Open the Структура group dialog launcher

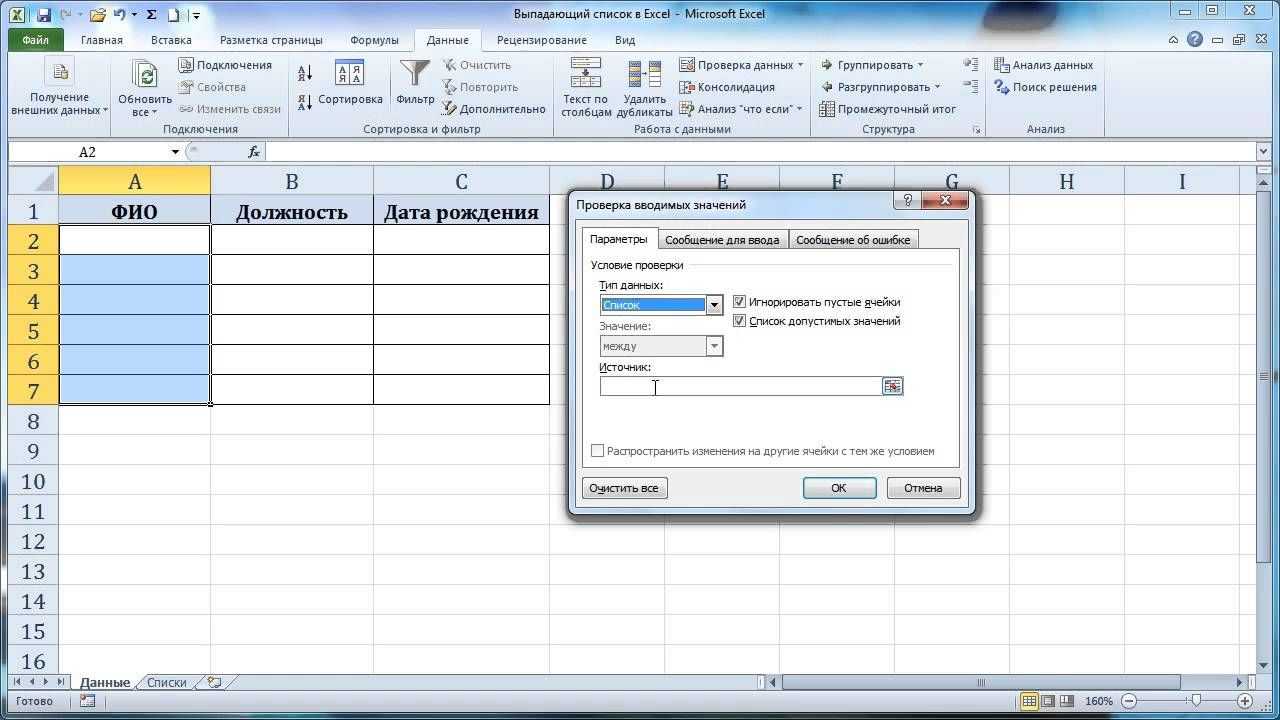976,130
